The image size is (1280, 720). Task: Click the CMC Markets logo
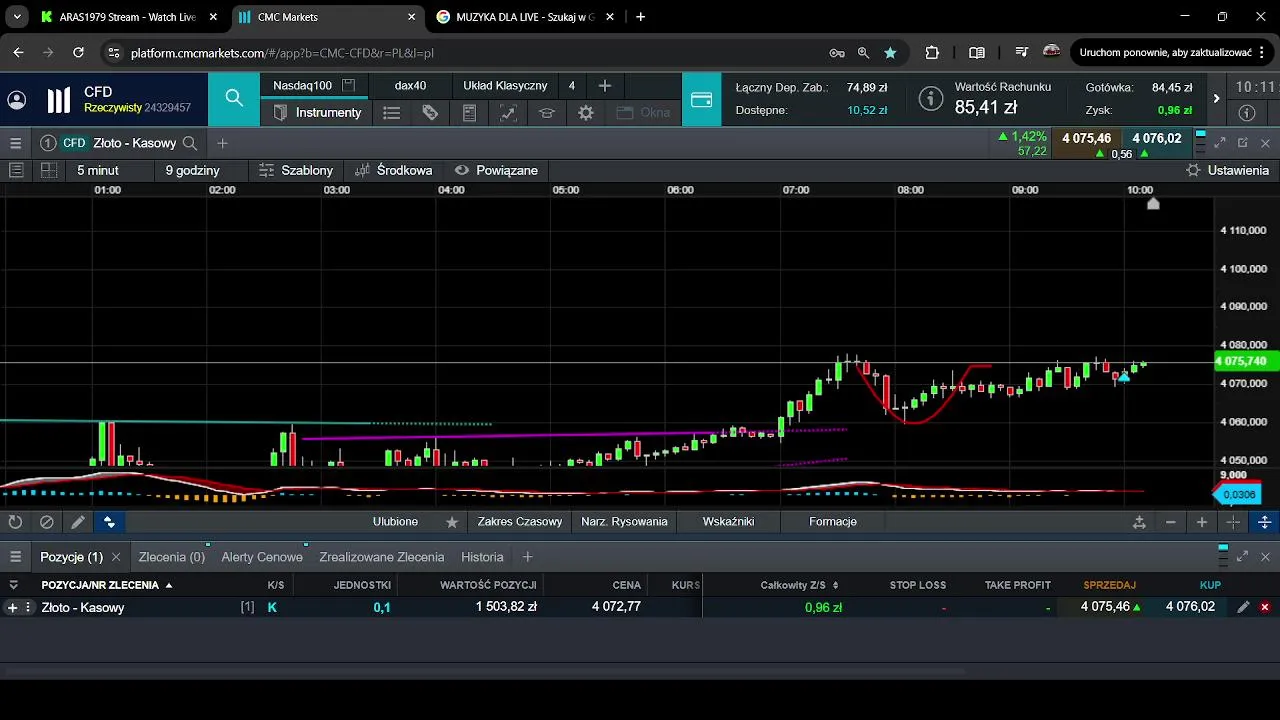(59, 100)
